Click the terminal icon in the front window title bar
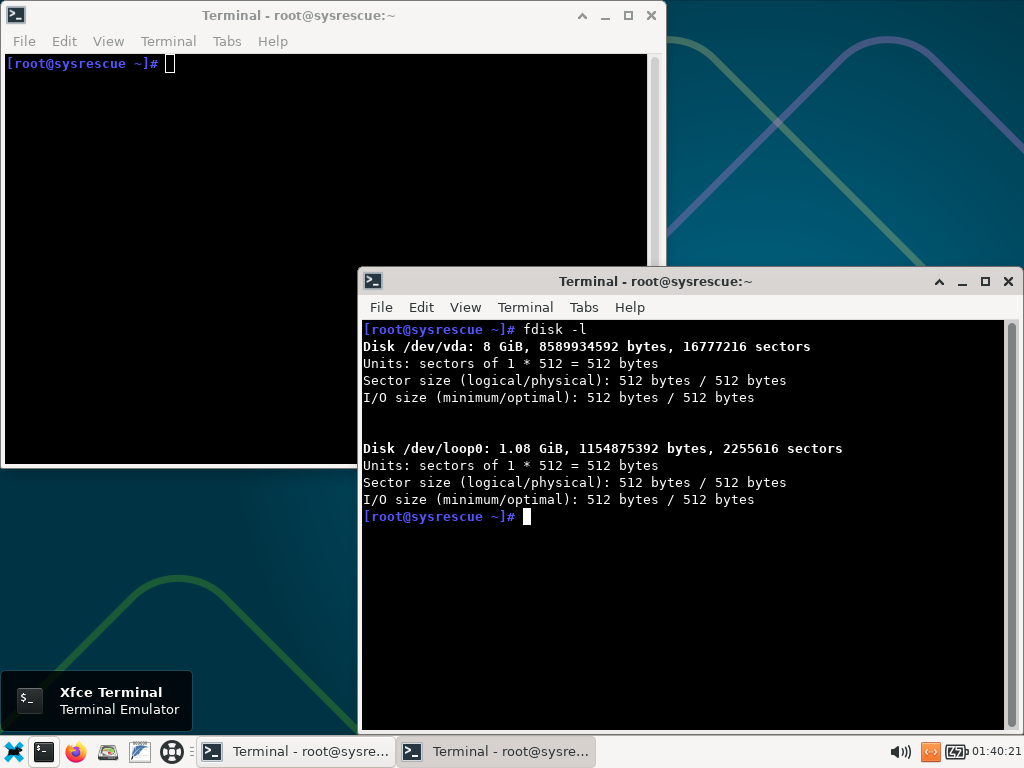Image resolution: width=1024 pixels, height=768 pixels. tap(373, 281)
